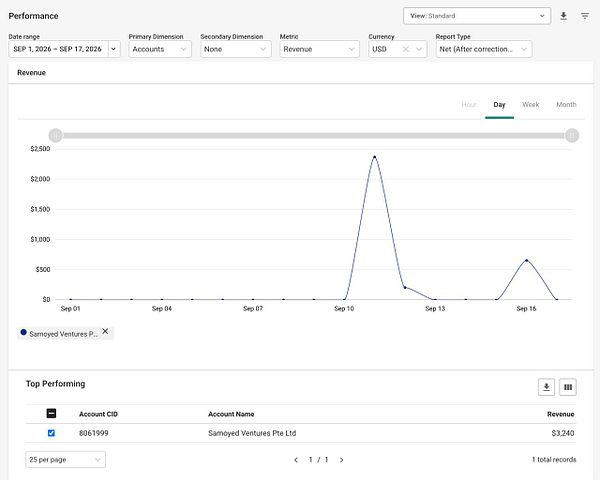Switch chart granularity to Month

pos(566,104)
